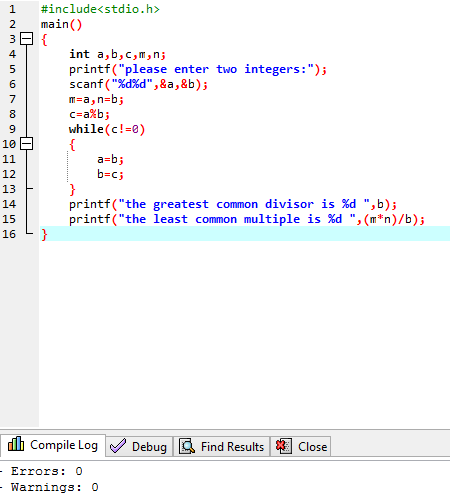
Task: Collapse the while block fold at line 10
Action: [27, 144]
